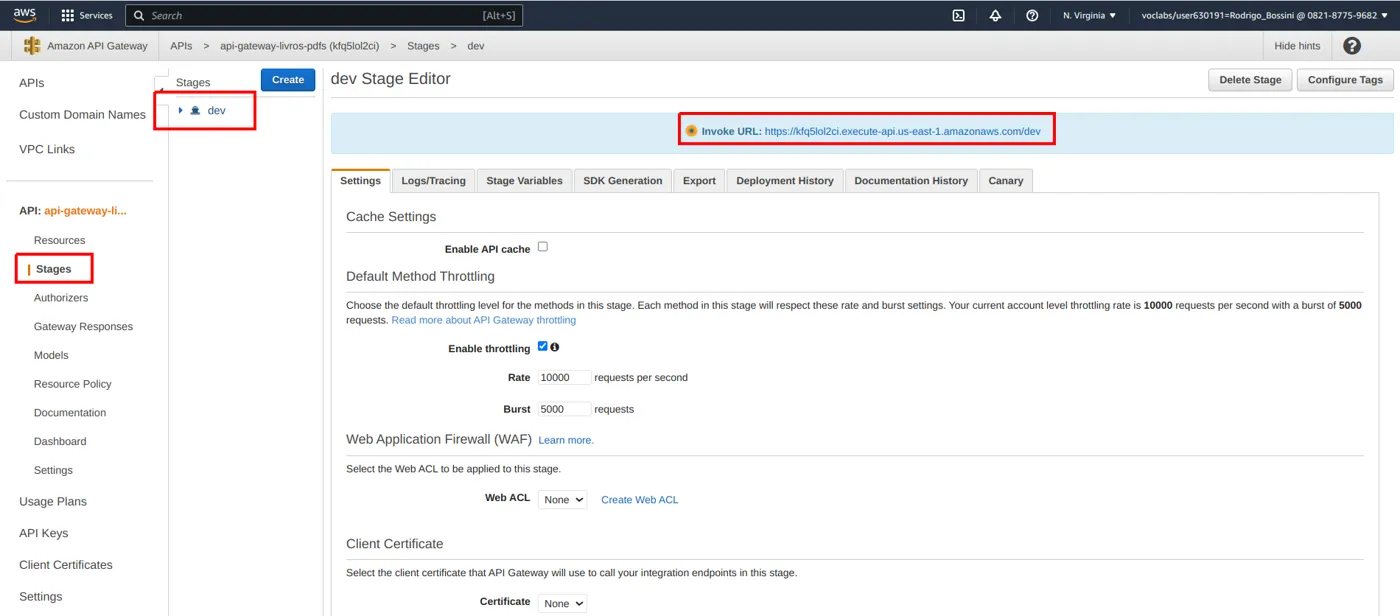Open the Web ACL dropdown
Image resolution: width=1400 pixels, height=616 pixels.
click(x=562, y=499)
